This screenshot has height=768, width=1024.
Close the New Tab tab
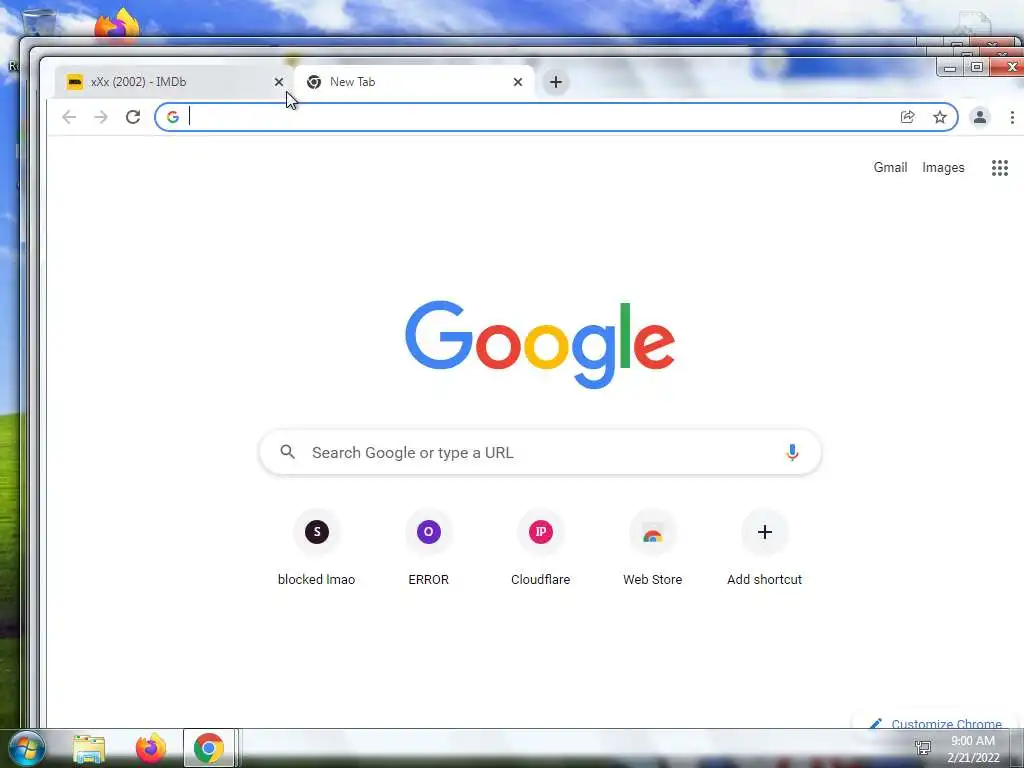point(518,82)
